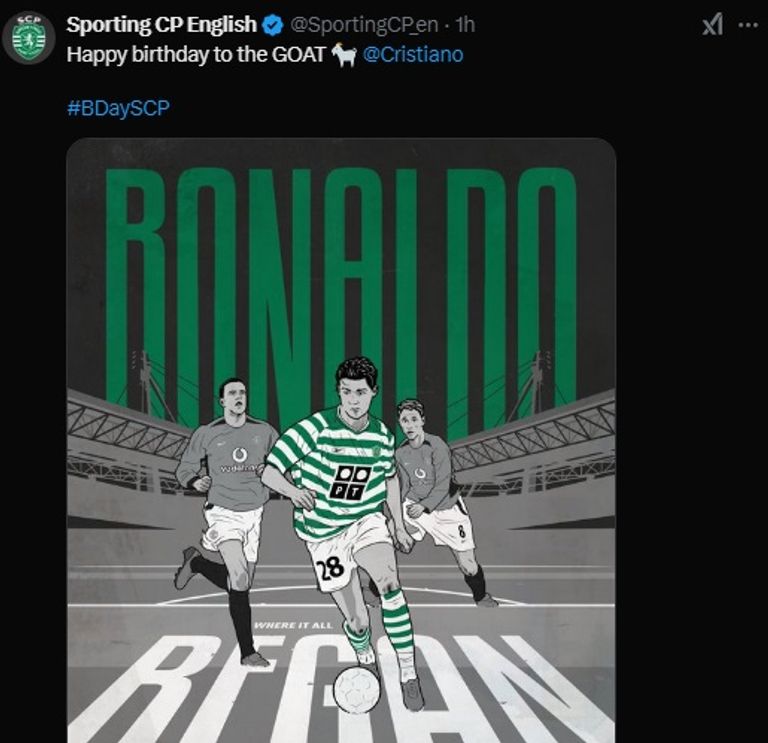The image size is (768, 743).
Task: Click the football at the poster's bottom
Action: coord(357,690)
